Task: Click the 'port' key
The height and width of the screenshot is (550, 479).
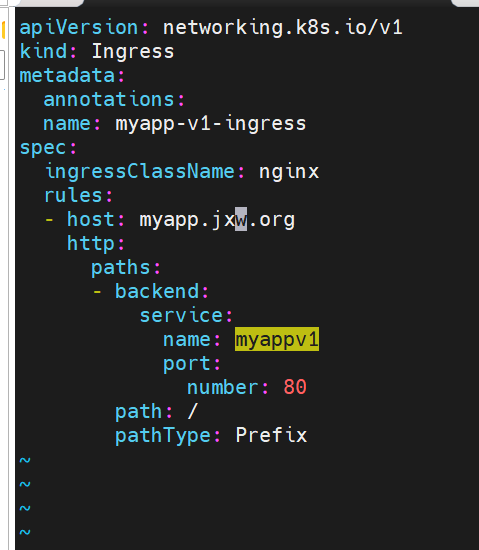Action: pos(187,364)
